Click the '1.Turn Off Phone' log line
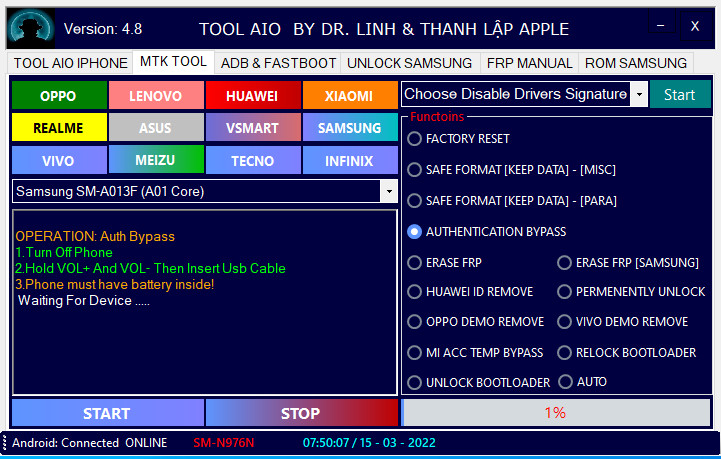The height and width of the screenshot is (459, 721). click(x=64, y=252)
